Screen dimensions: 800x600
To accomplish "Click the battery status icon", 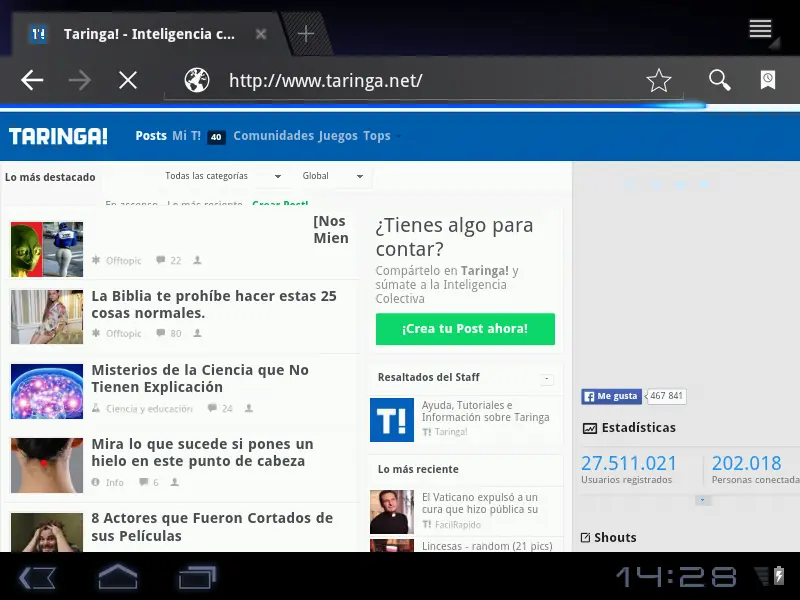I will coord(779,577).
